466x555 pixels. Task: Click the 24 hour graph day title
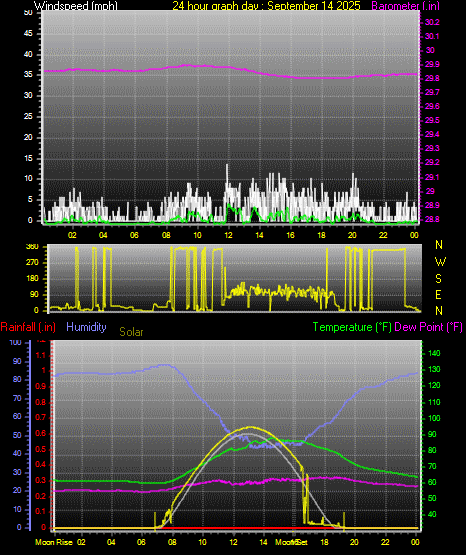[x=266, y=6]
